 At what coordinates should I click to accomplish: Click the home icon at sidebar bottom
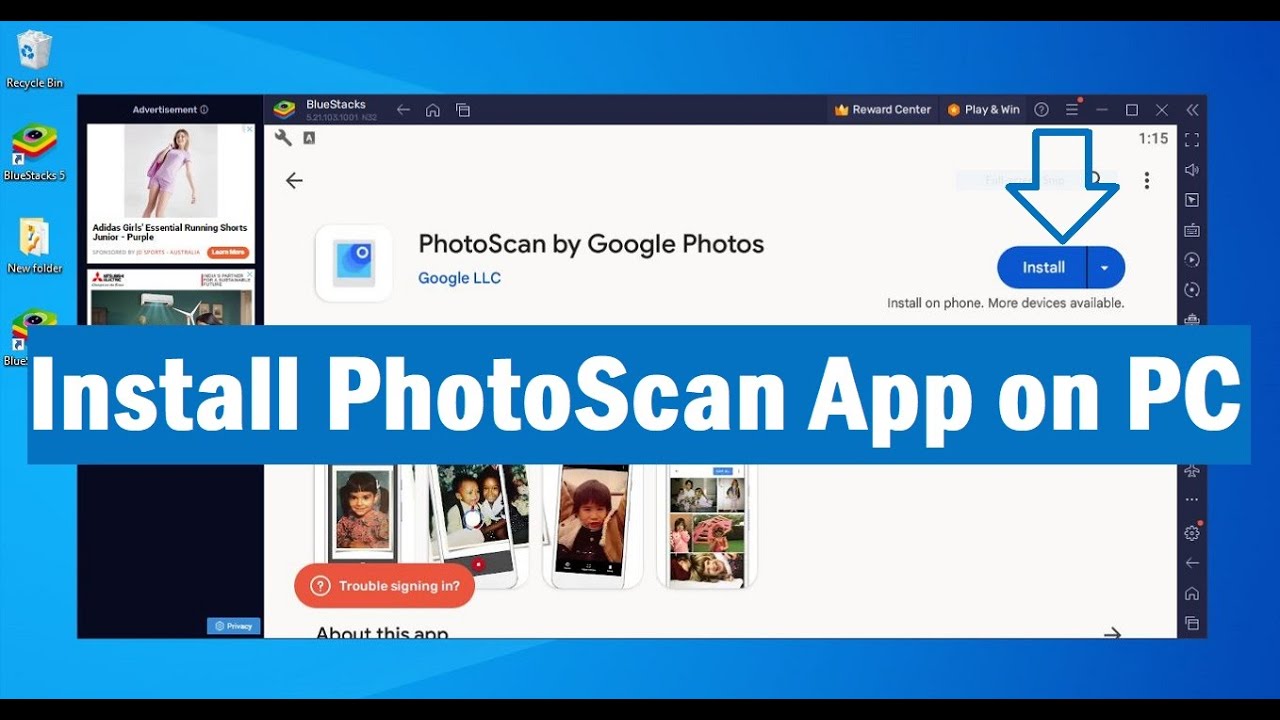tap(1191, 593)
